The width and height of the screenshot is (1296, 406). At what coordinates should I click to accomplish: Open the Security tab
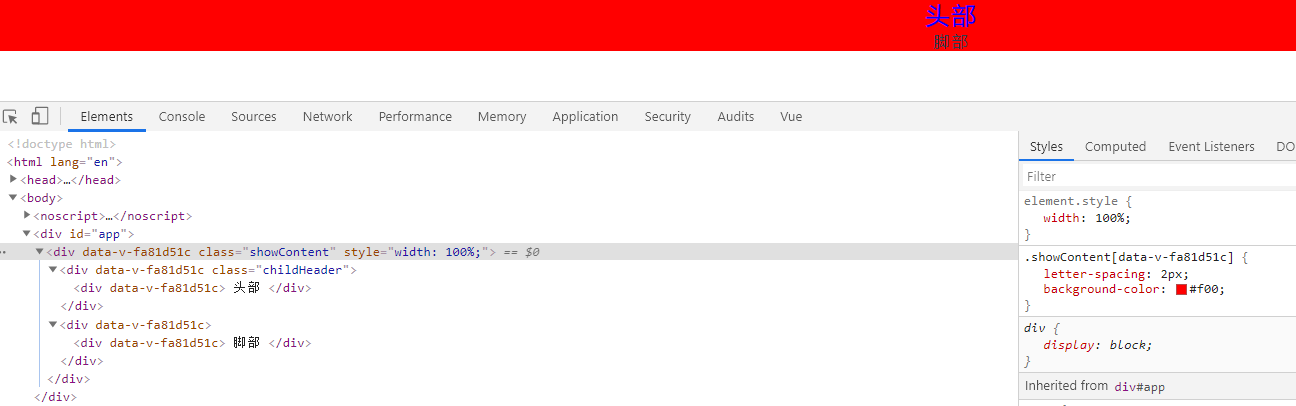[668, 117]
